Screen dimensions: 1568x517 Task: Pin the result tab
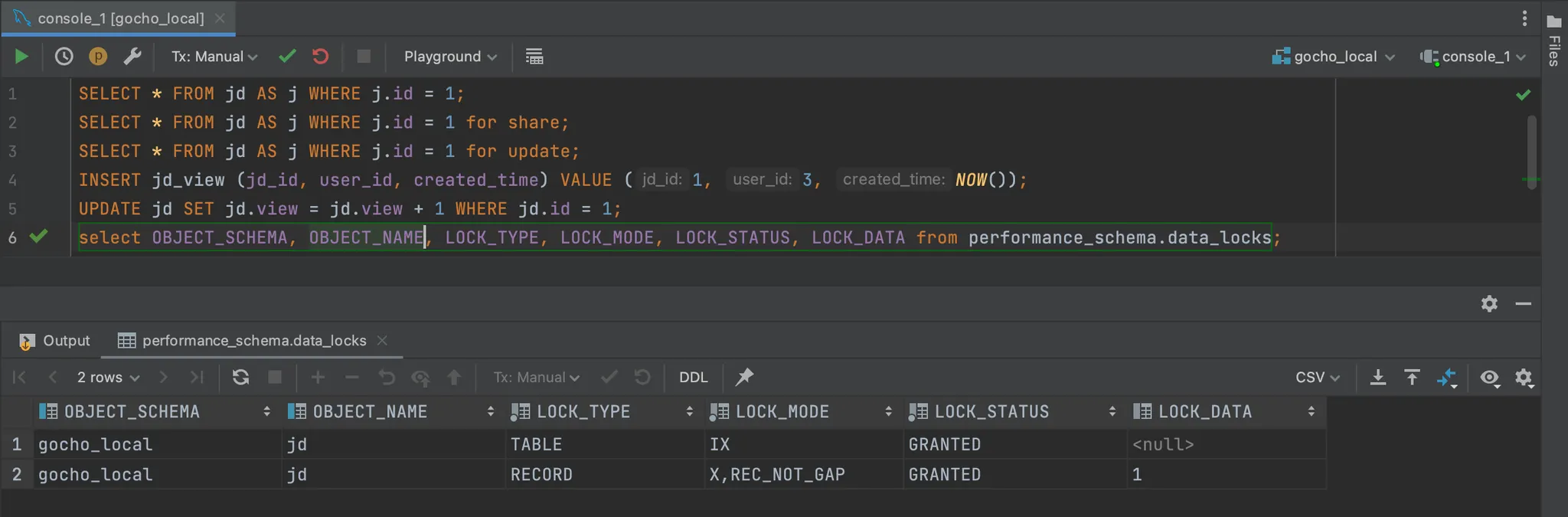[744, 377]
